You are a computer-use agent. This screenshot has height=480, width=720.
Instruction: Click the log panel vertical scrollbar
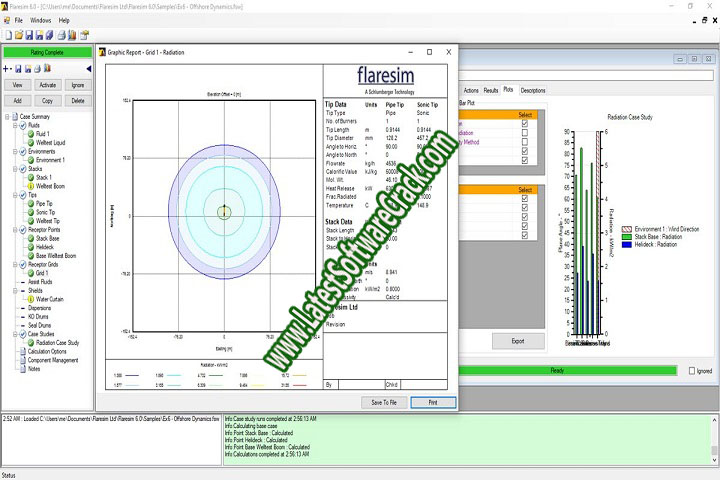coord(714,440)
